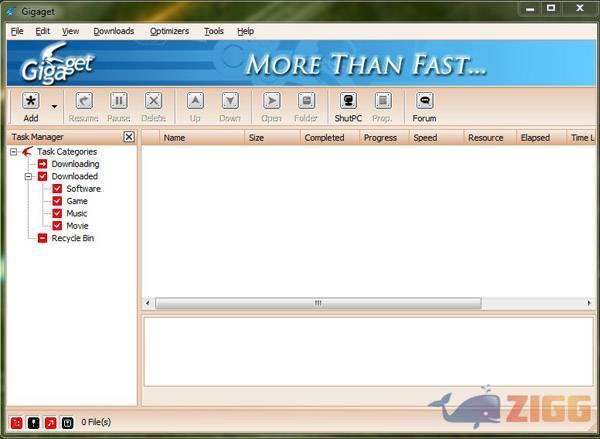Screen dimensions: 600x439
Task: Collapse the Task Categories tree node
Action: 14,152
